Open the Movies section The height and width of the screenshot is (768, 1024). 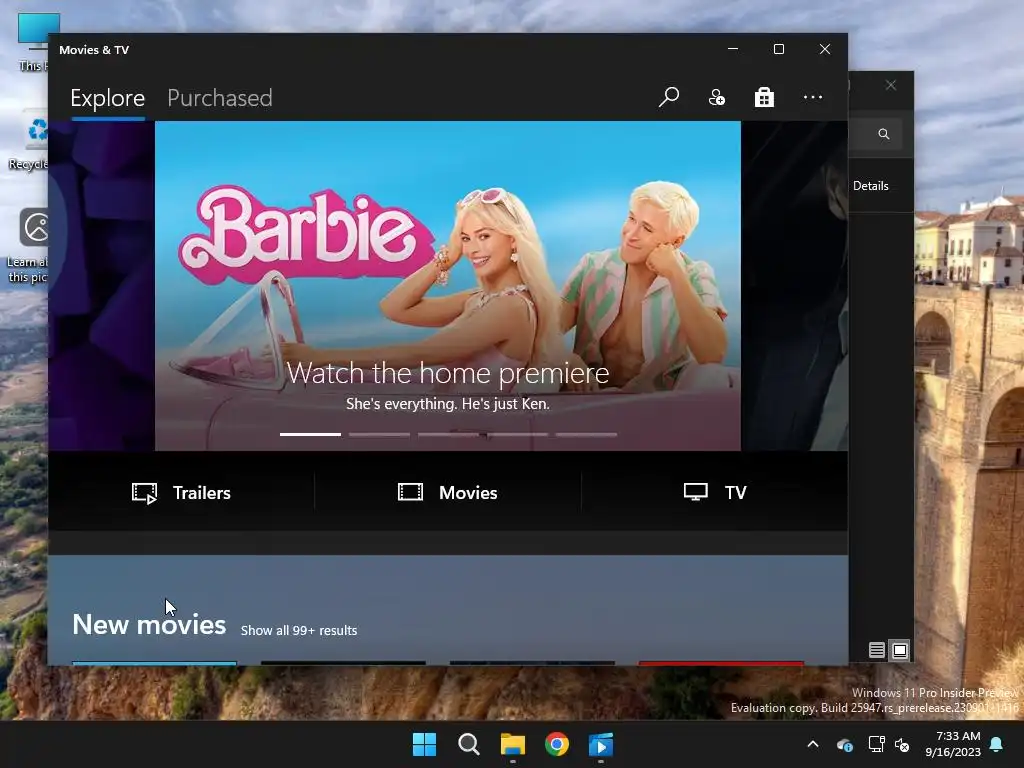447,492
